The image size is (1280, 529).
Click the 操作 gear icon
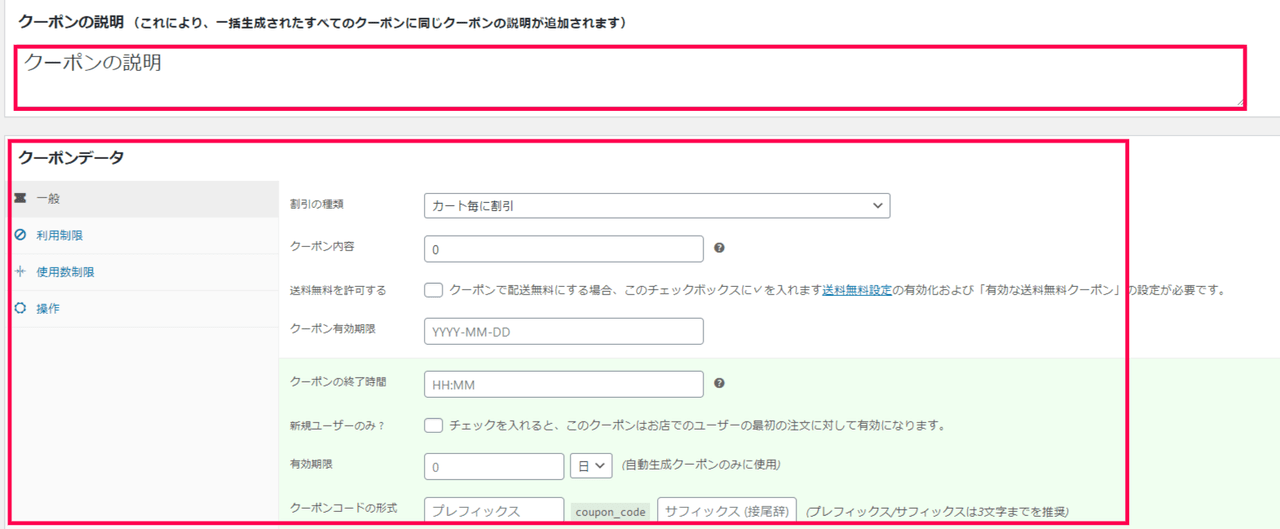(20, 309)
